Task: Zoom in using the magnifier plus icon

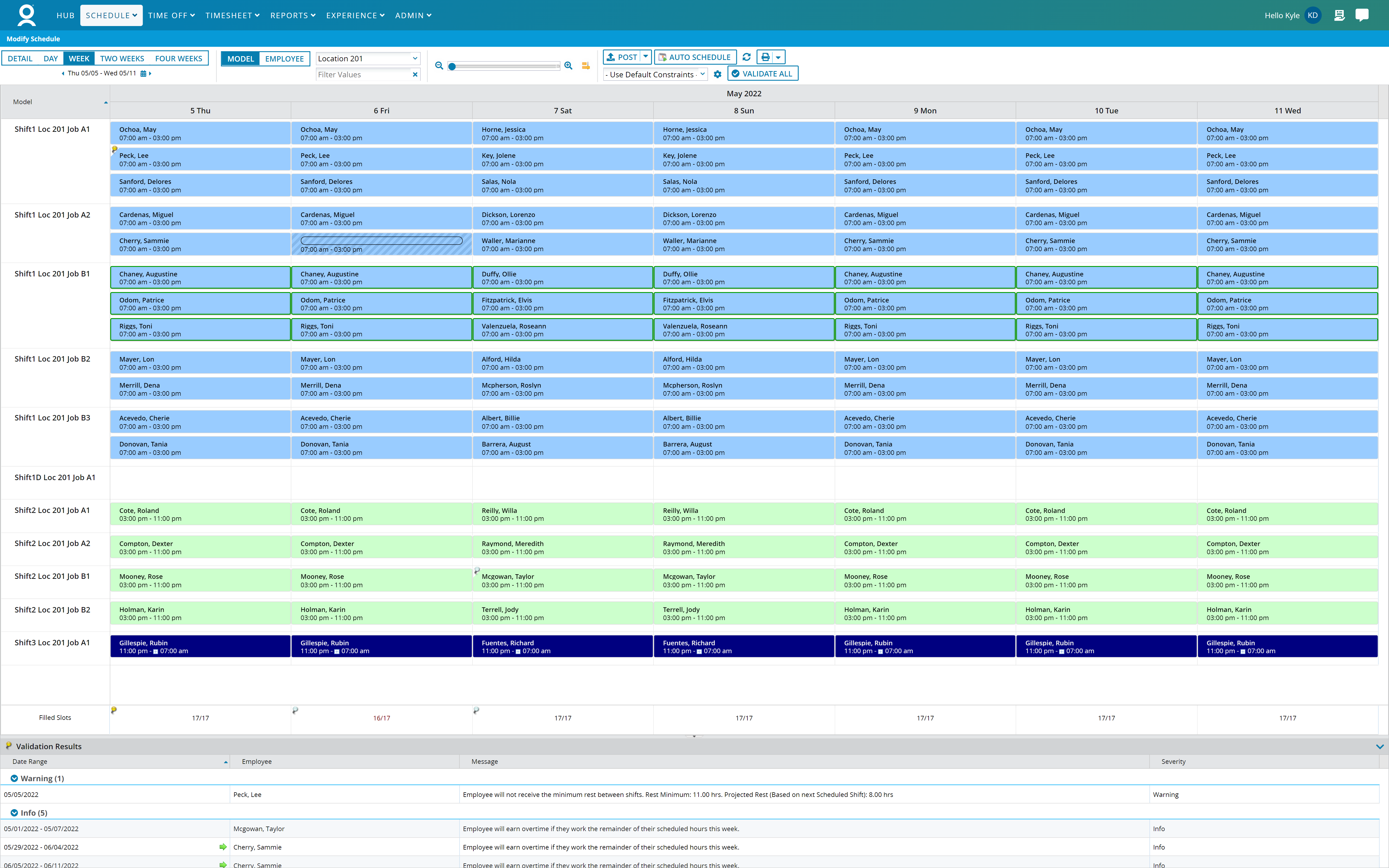Action: pyautogui.click(x=568, y=65)
